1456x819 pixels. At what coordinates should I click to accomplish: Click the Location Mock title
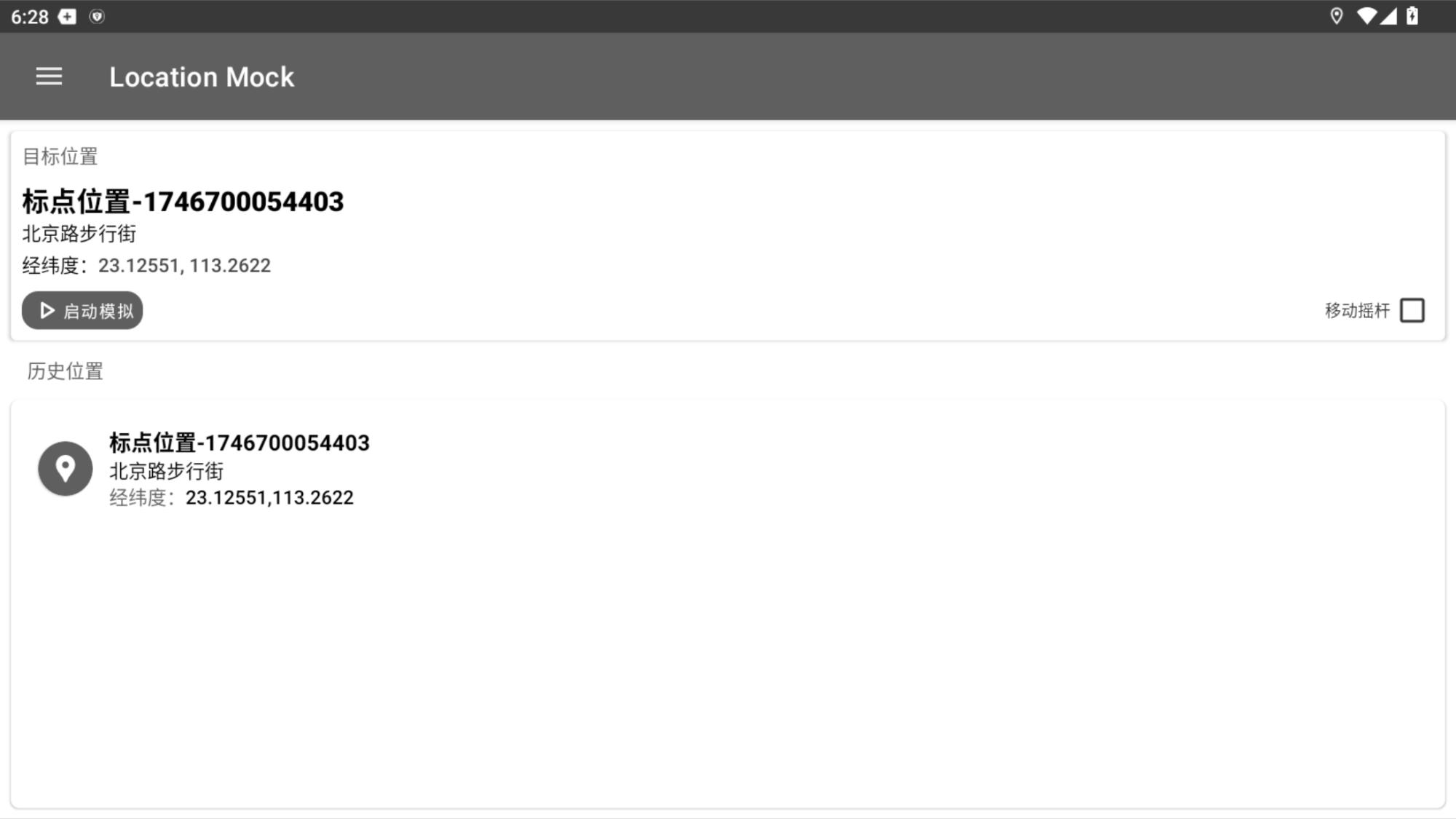click(202, 77)
